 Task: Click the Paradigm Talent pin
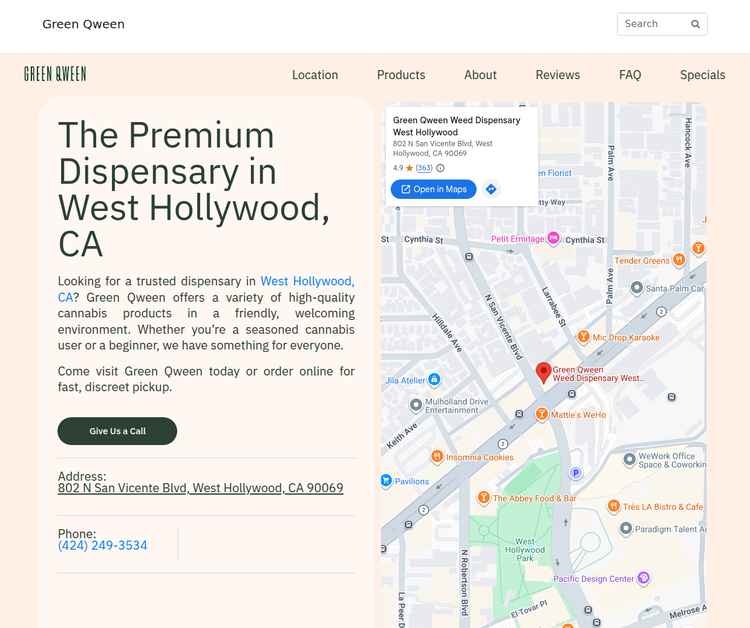626,529
